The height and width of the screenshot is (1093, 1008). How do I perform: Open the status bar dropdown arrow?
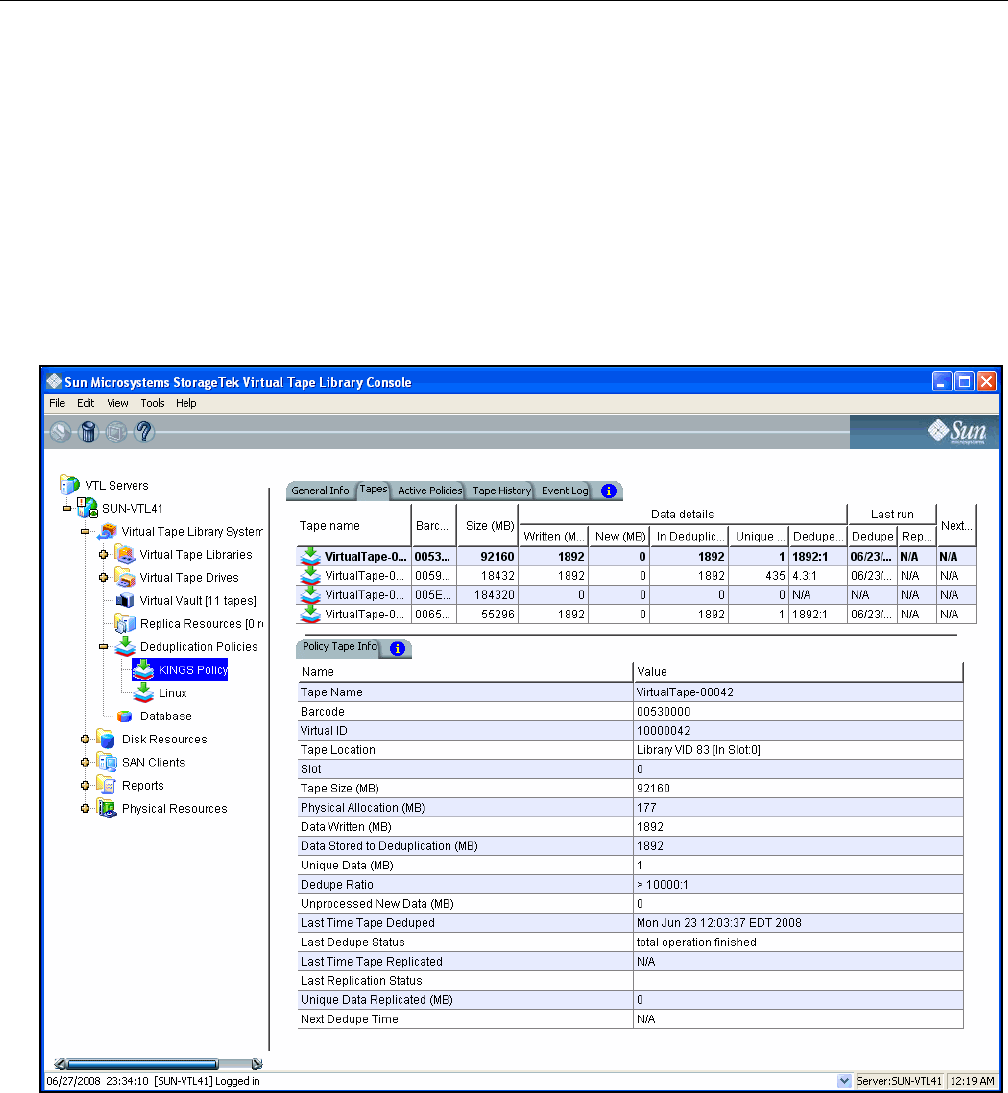(844, 1080)
